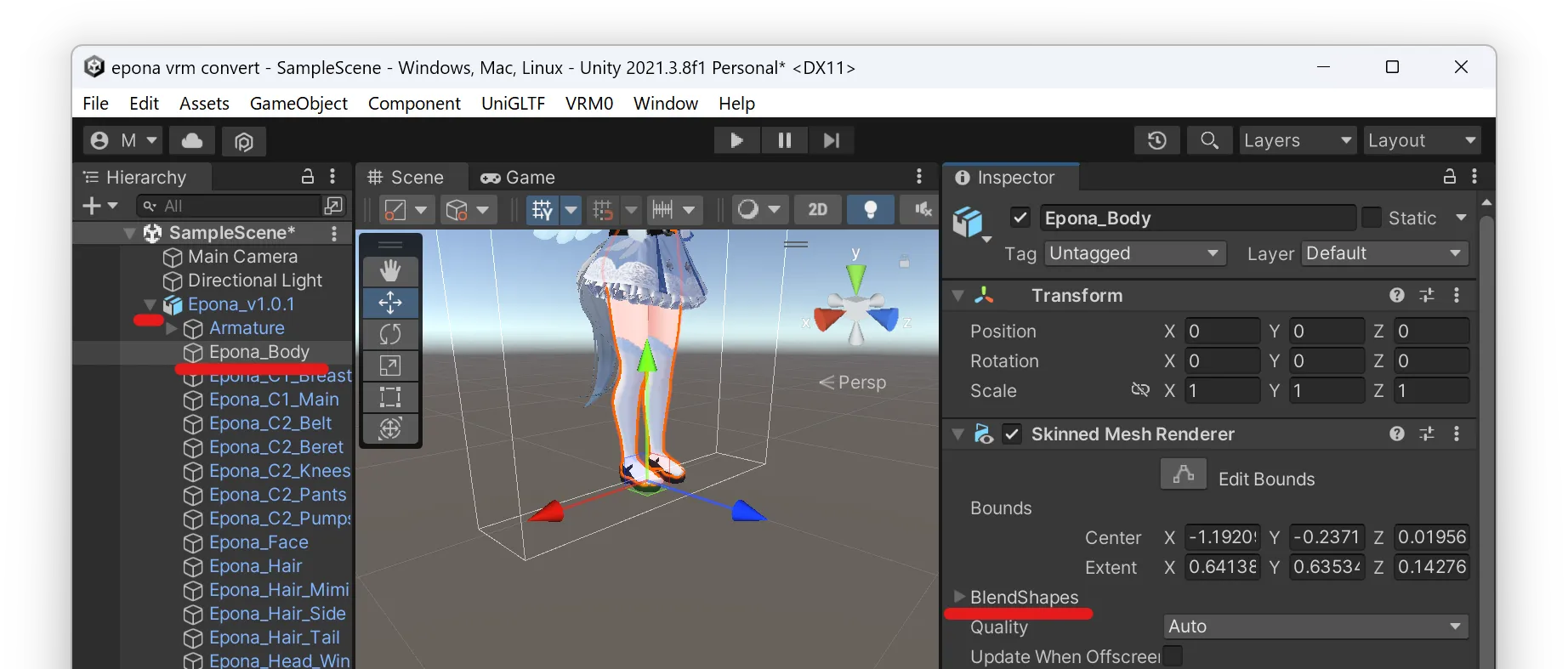Image resolution: width=1568 pixels, height=669 pixels.
Task: Toggle the Static checkbox
Action: (x=1372, y=218)
